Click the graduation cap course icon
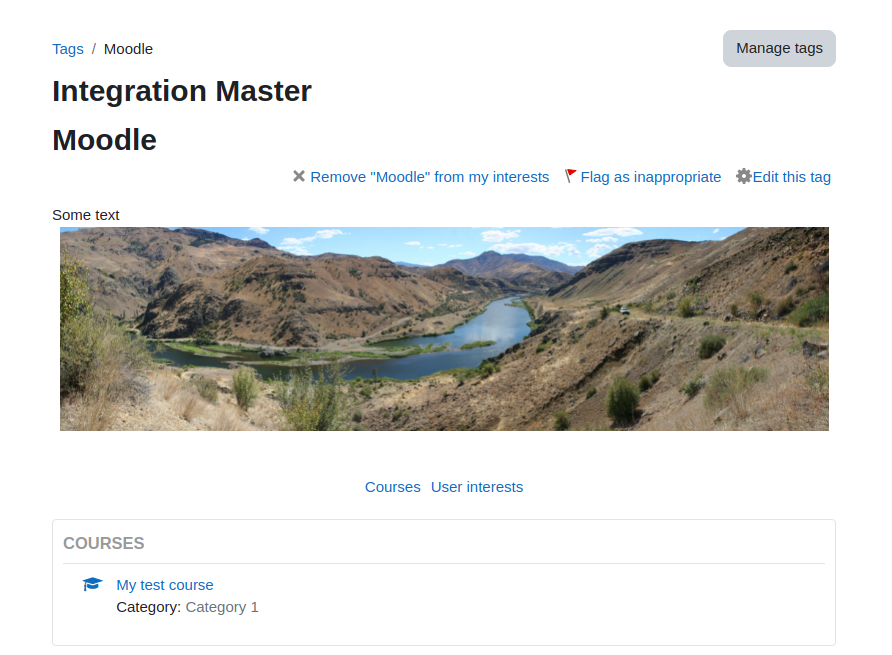This screenshot has width=892, height=655. (x=92, y=584)
